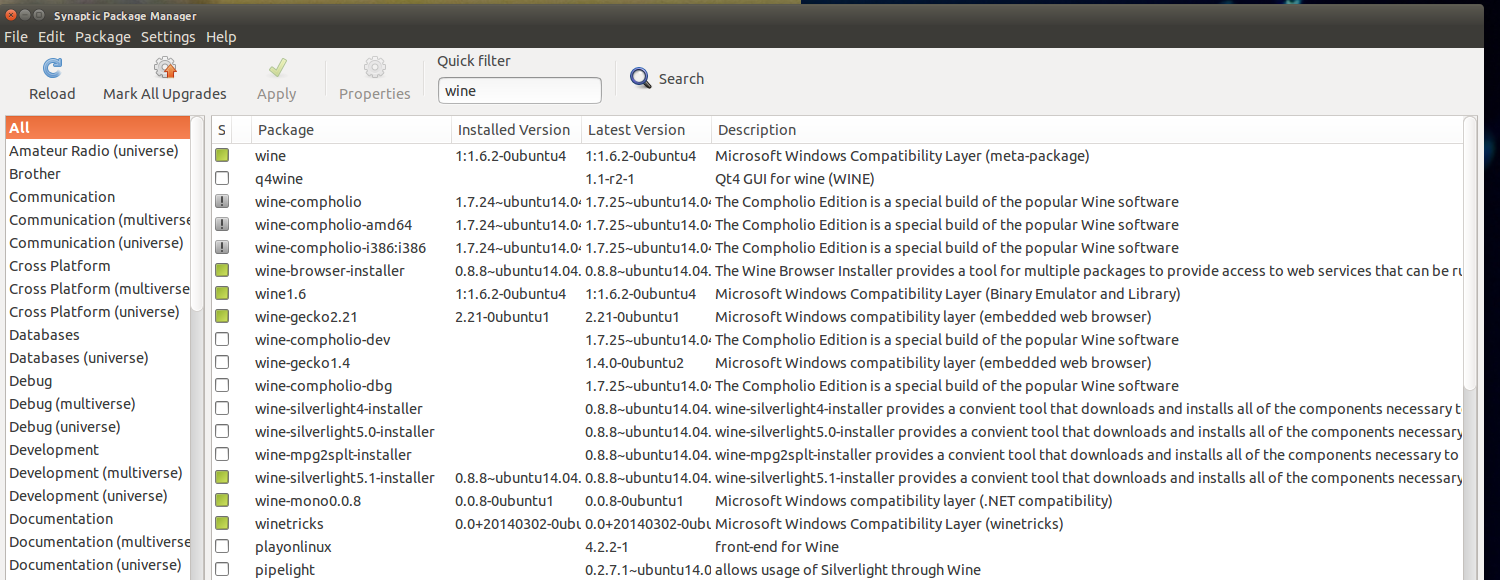Viewport: 1500px width, 580px height.
Task: Click the wine-compholio-amd64 status icon
Action: [222, 225]
